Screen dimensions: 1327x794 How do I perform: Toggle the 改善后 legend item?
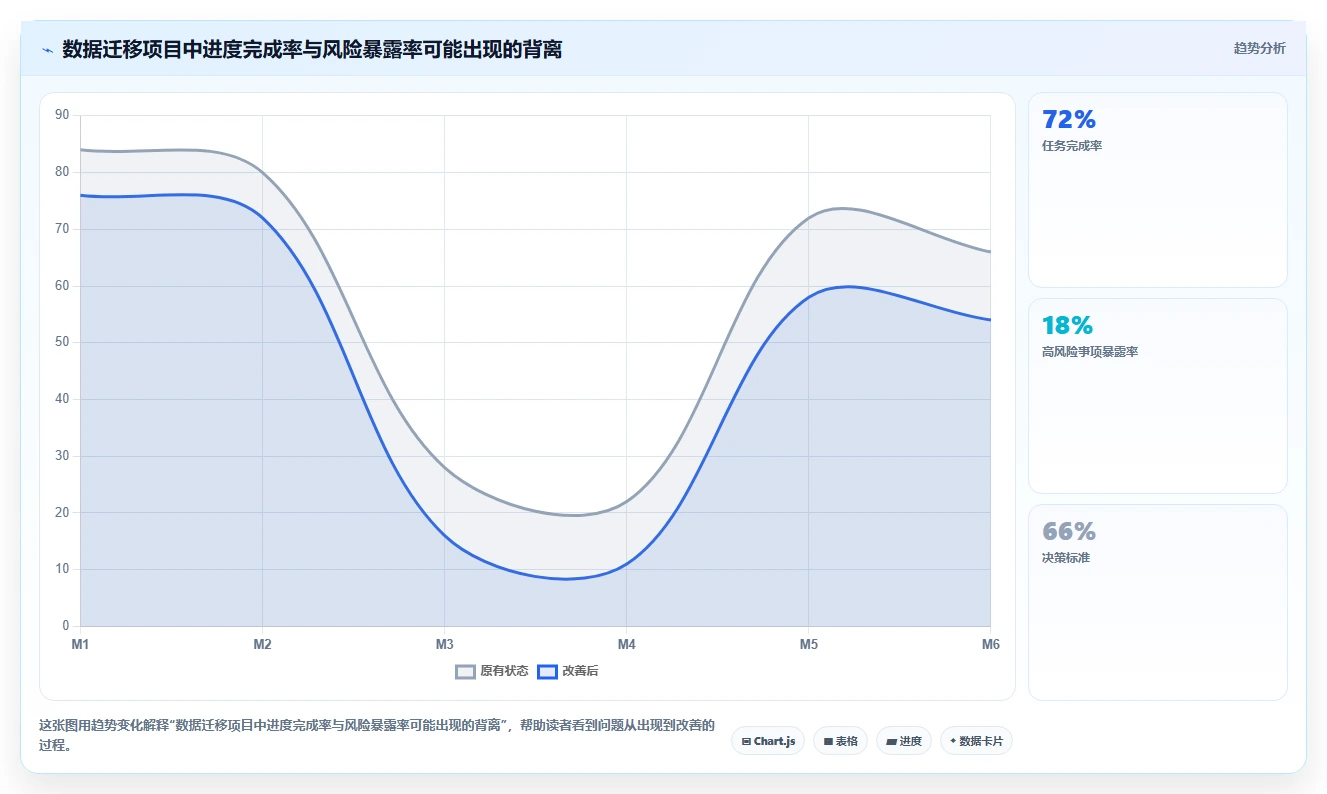[567, 671]
